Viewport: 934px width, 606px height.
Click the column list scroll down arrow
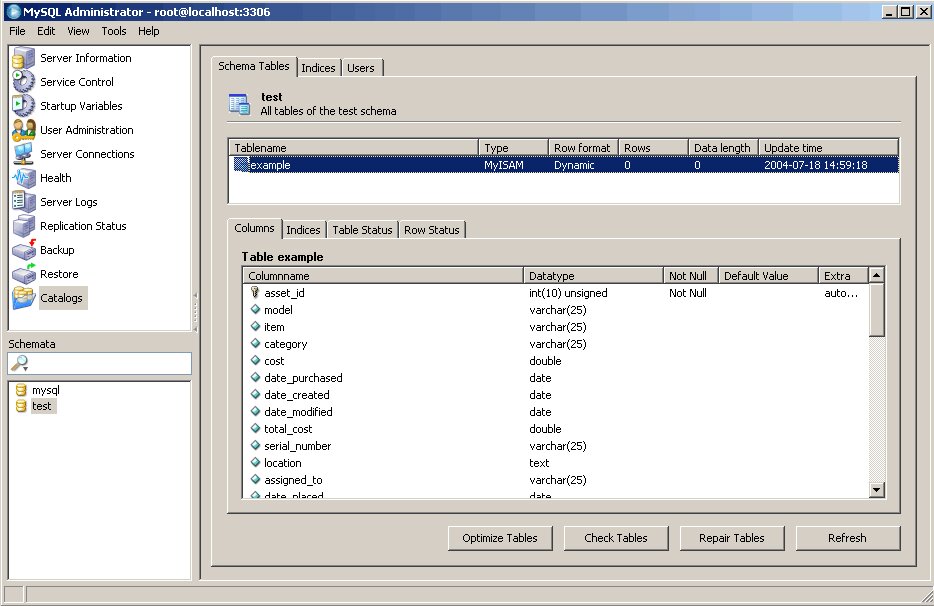pyautogui.click(x=876, y=490)
